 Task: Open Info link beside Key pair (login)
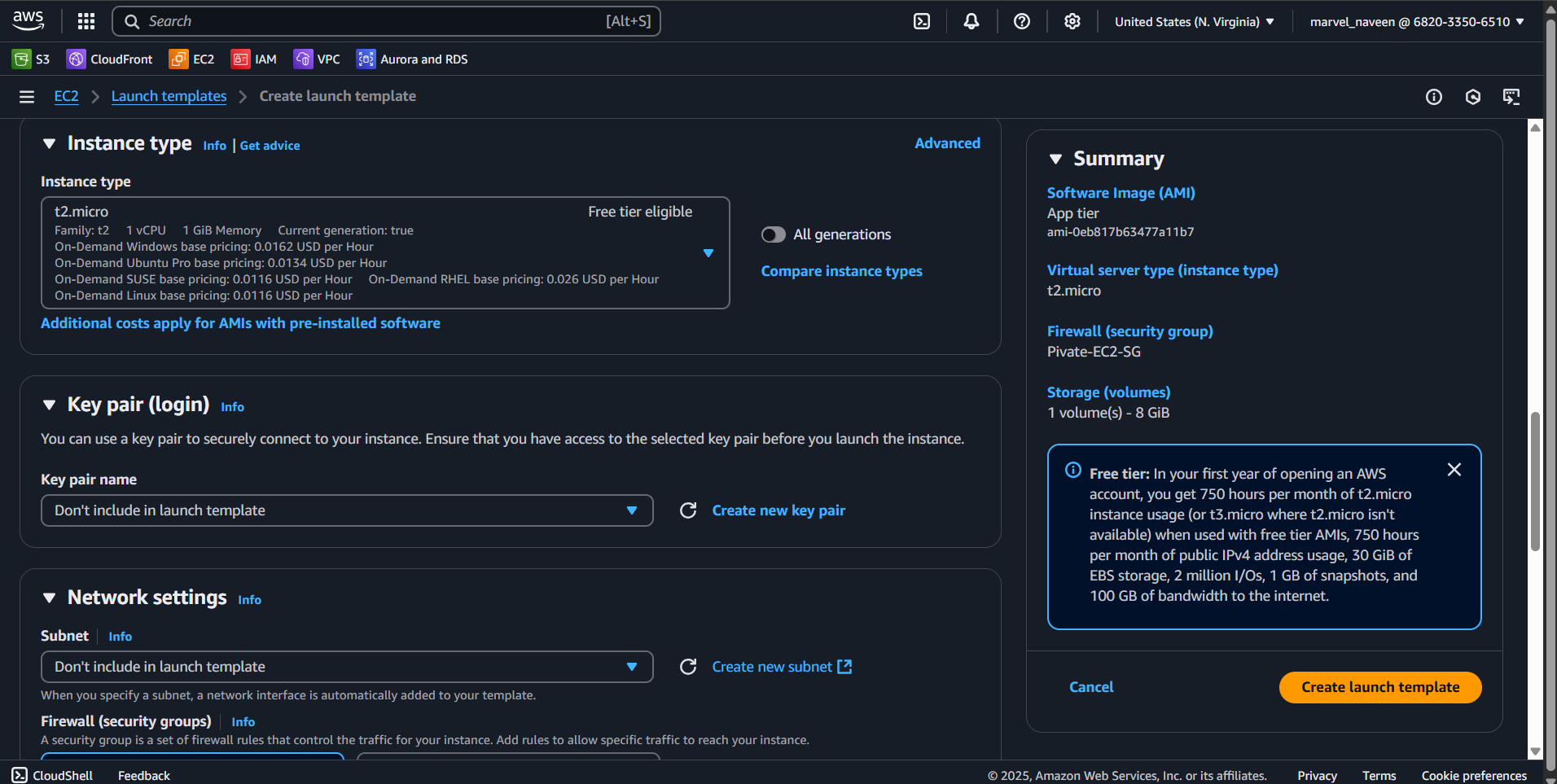[x=233, y=407]
